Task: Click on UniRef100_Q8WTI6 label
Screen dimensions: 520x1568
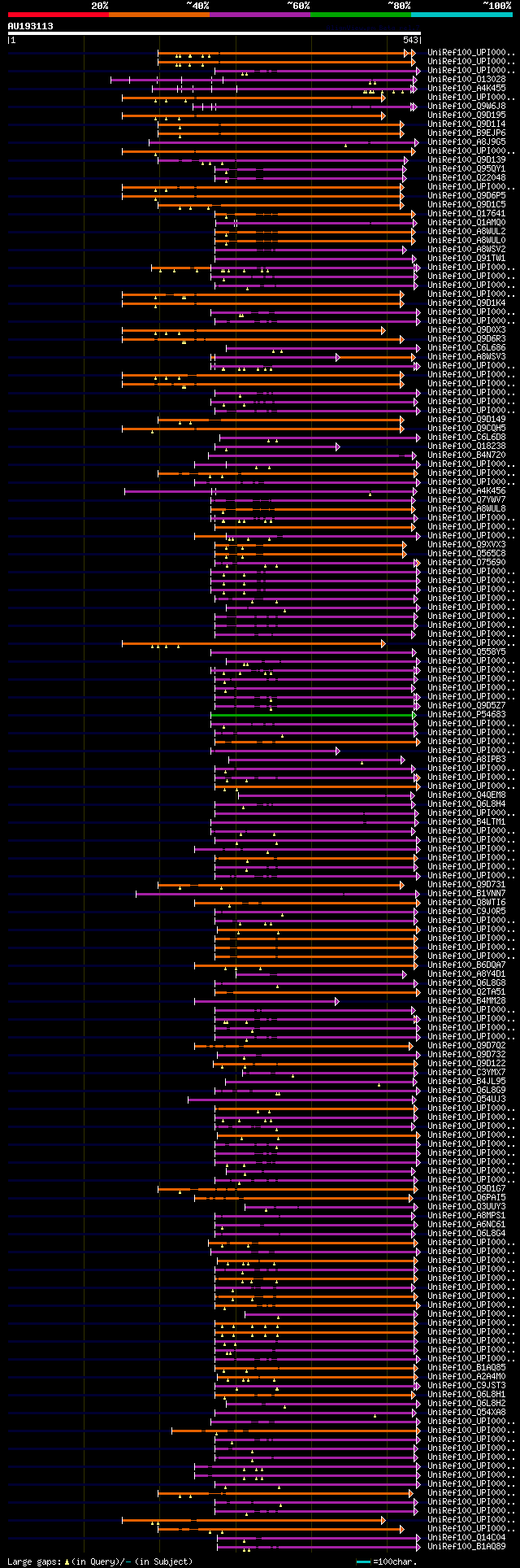Action: click(466, 902)
